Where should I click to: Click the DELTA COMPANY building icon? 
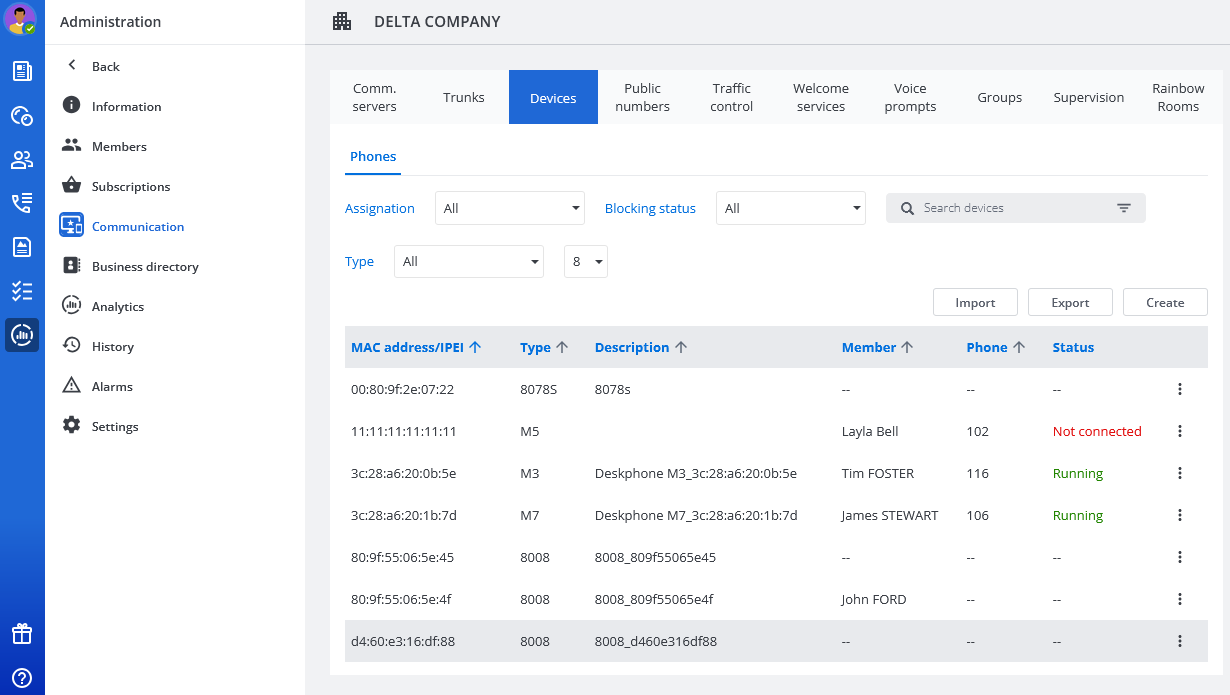pyautogui.click(x=342, y=21)
